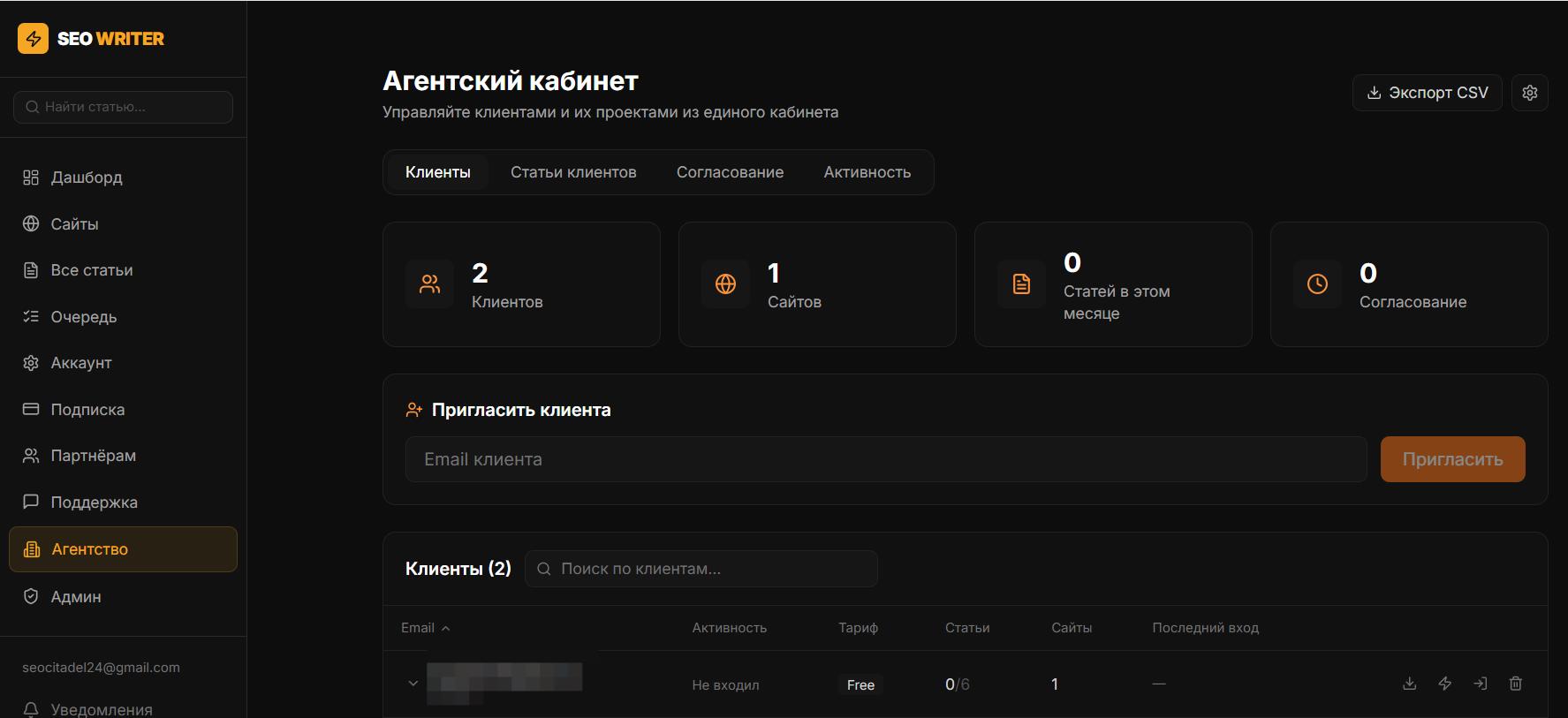Image resolution: width=1568 pixels, height=718 pixels.
Task: Switch to Статьи клиентов tab
Action: [573, 172]
